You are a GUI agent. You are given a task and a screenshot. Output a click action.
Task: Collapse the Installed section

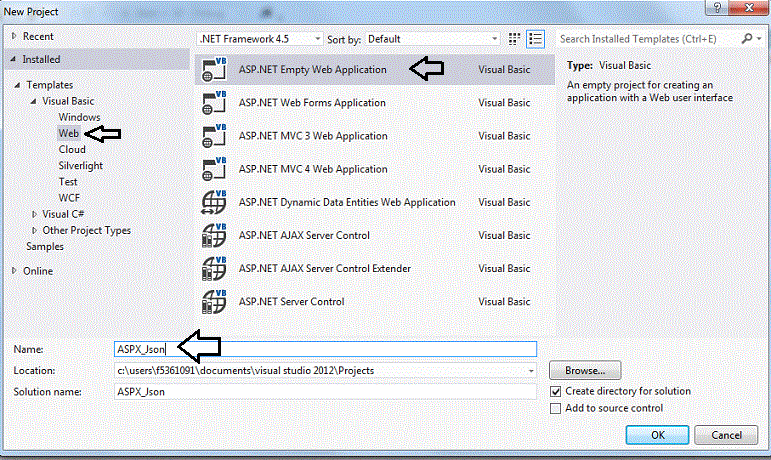tap(13, 59)
